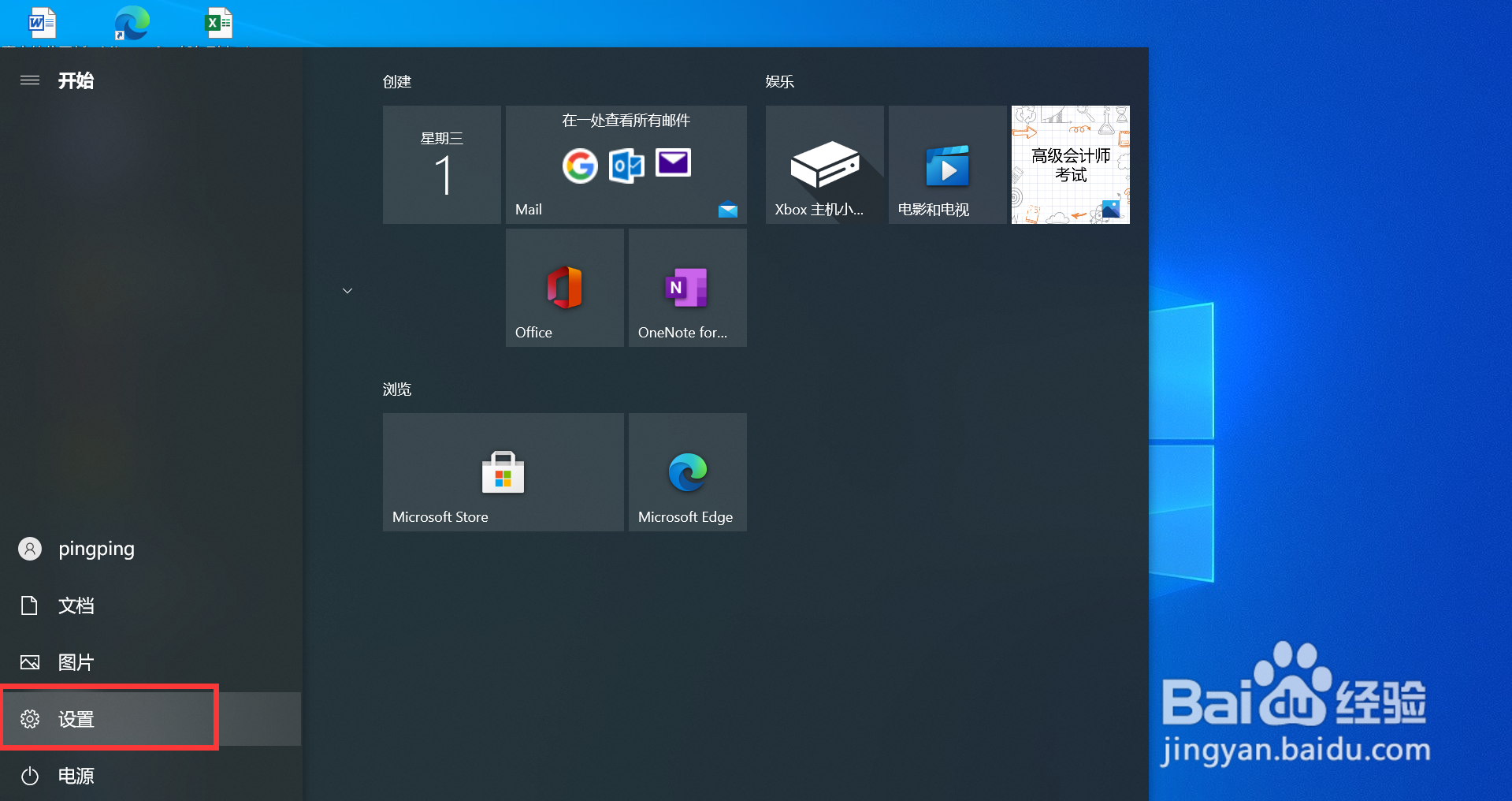
Task: Click the 创建 group header
Action: 397,82
